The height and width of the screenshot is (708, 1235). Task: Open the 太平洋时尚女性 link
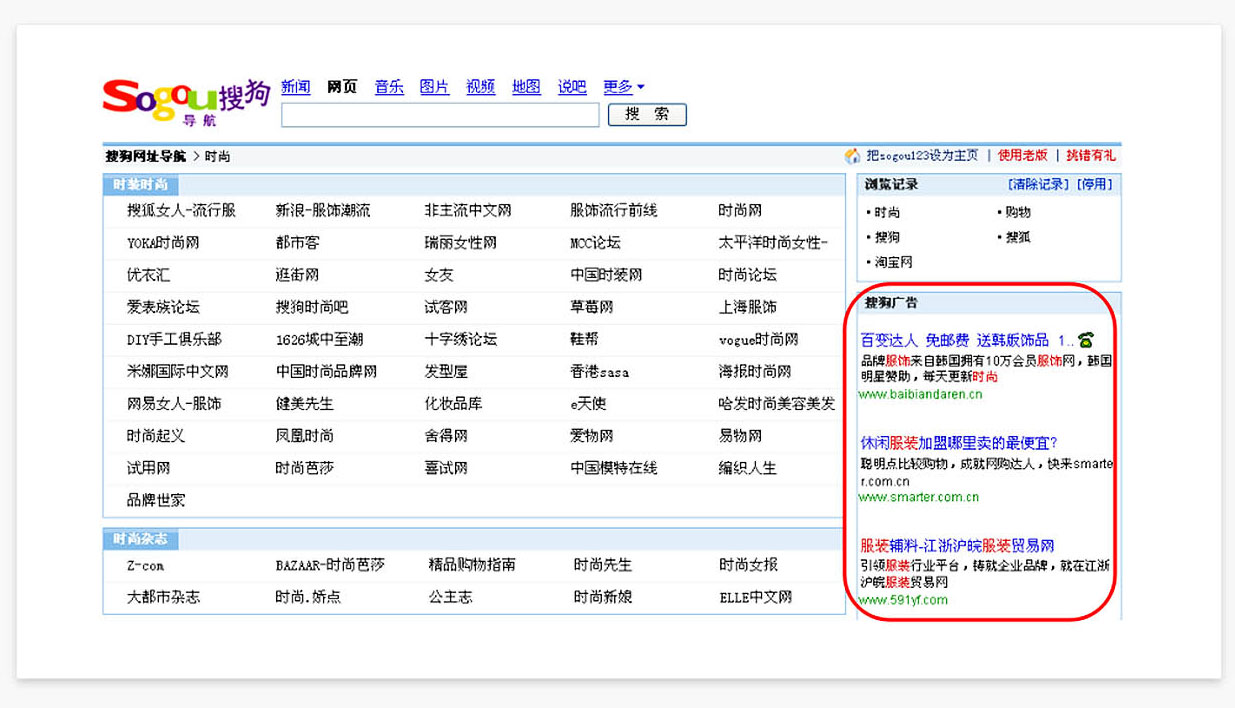coord(773,243)
